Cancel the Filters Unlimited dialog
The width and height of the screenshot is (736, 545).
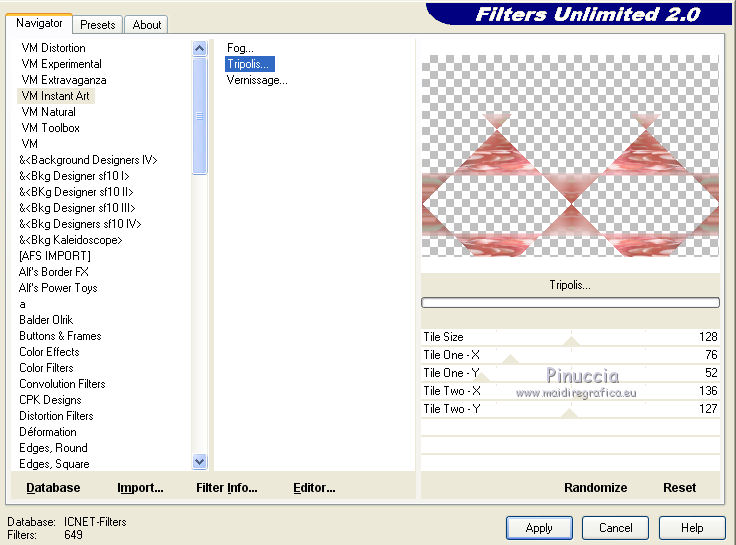pos(615,528)
